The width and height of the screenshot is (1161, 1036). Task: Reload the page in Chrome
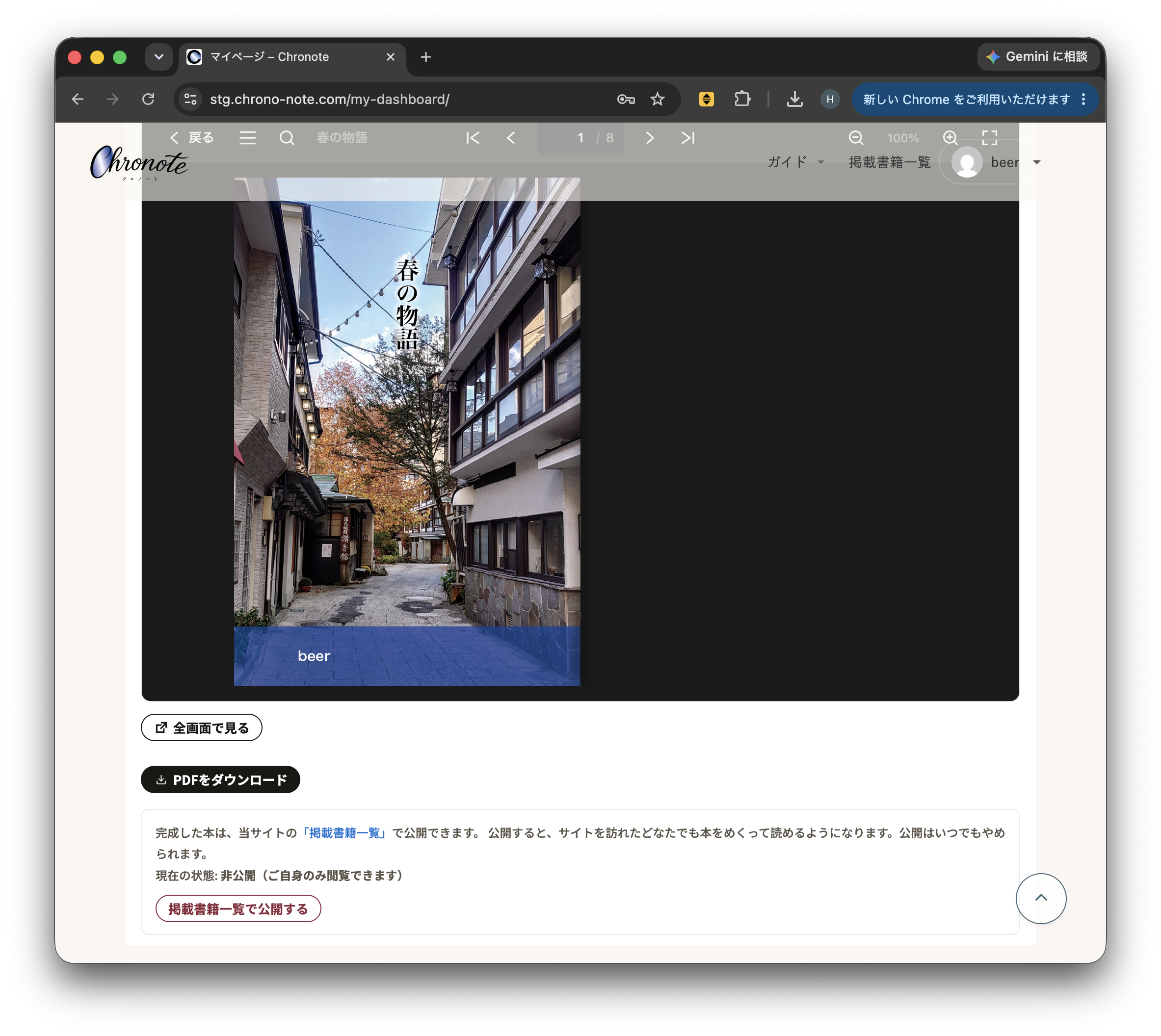point(148,99)
